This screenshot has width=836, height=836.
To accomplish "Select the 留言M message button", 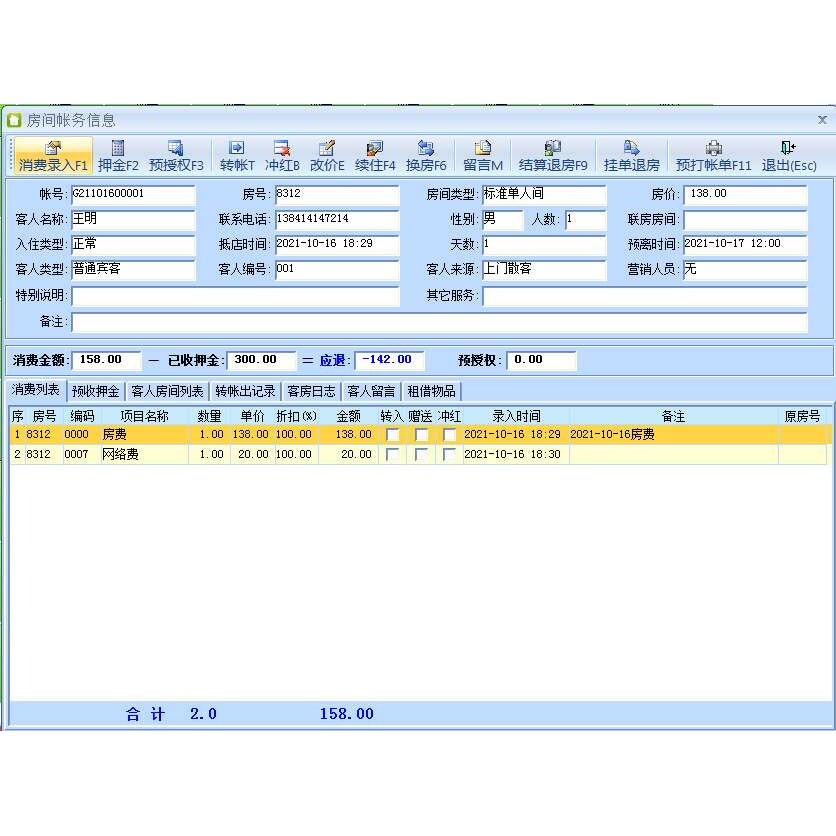I will [x=483, y=156].
